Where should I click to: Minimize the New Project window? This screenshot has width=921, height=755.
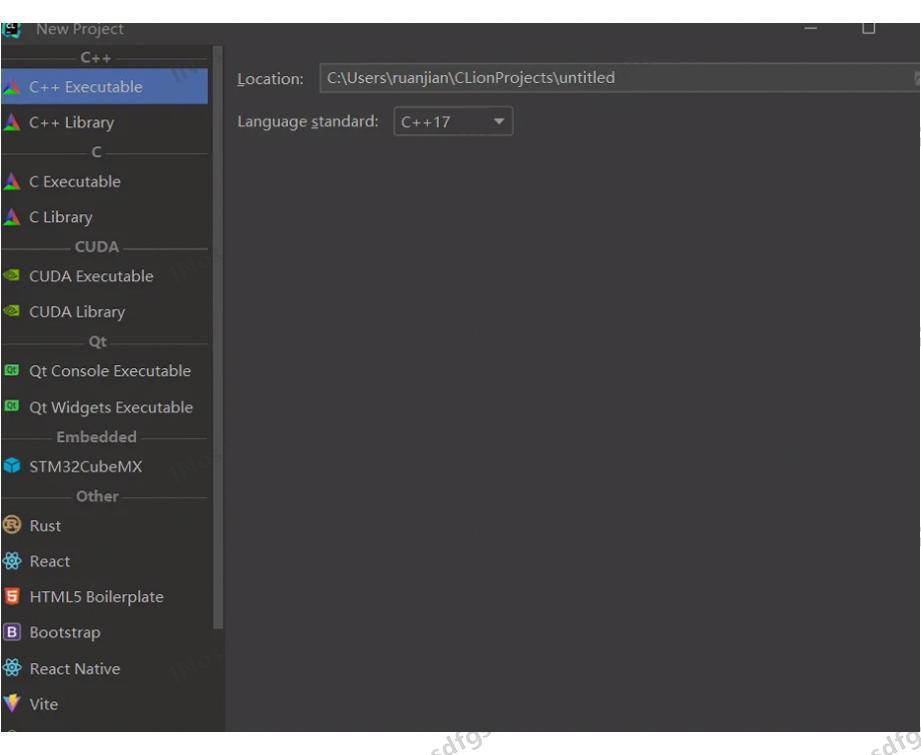click(x=811, y=28)
